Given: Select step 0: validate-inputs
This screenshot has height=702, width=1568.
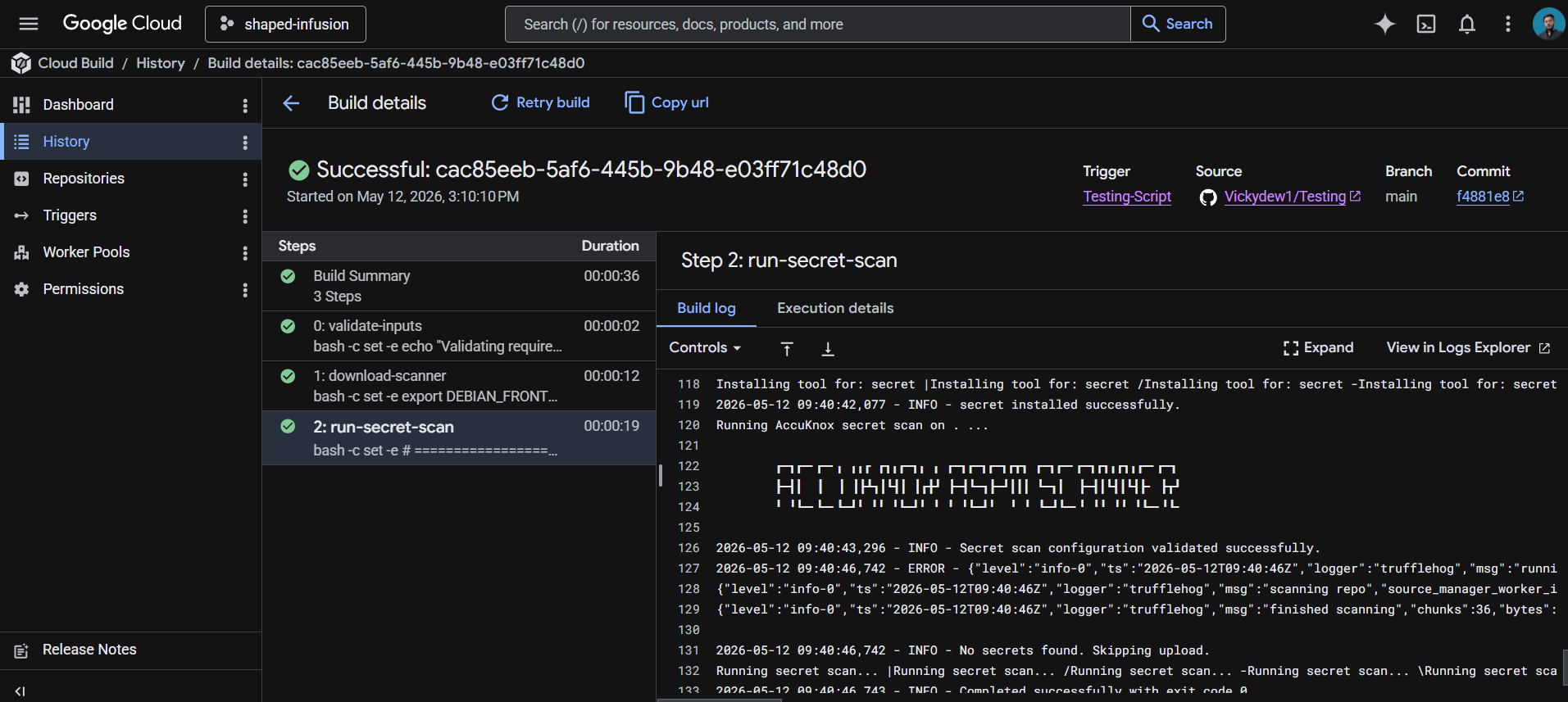Looking at the screenshot, I should [x=459, y=336].
